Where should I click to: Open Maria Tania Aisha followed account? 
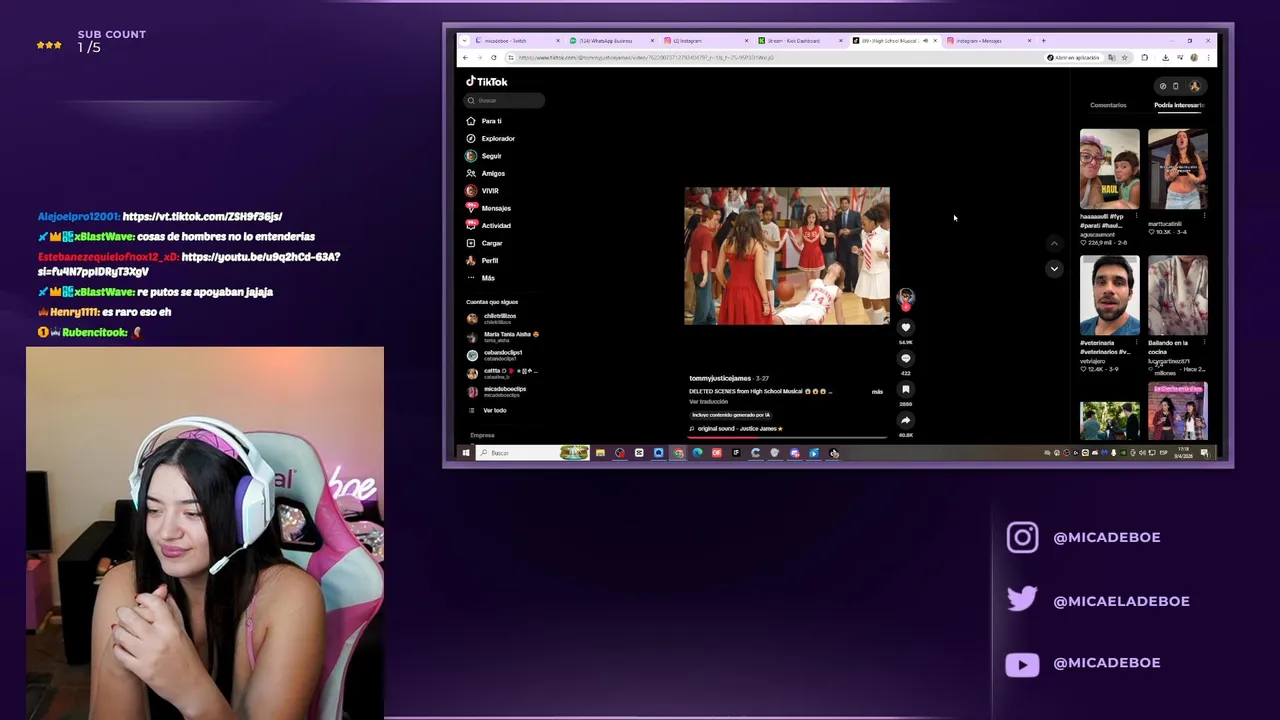502,336
